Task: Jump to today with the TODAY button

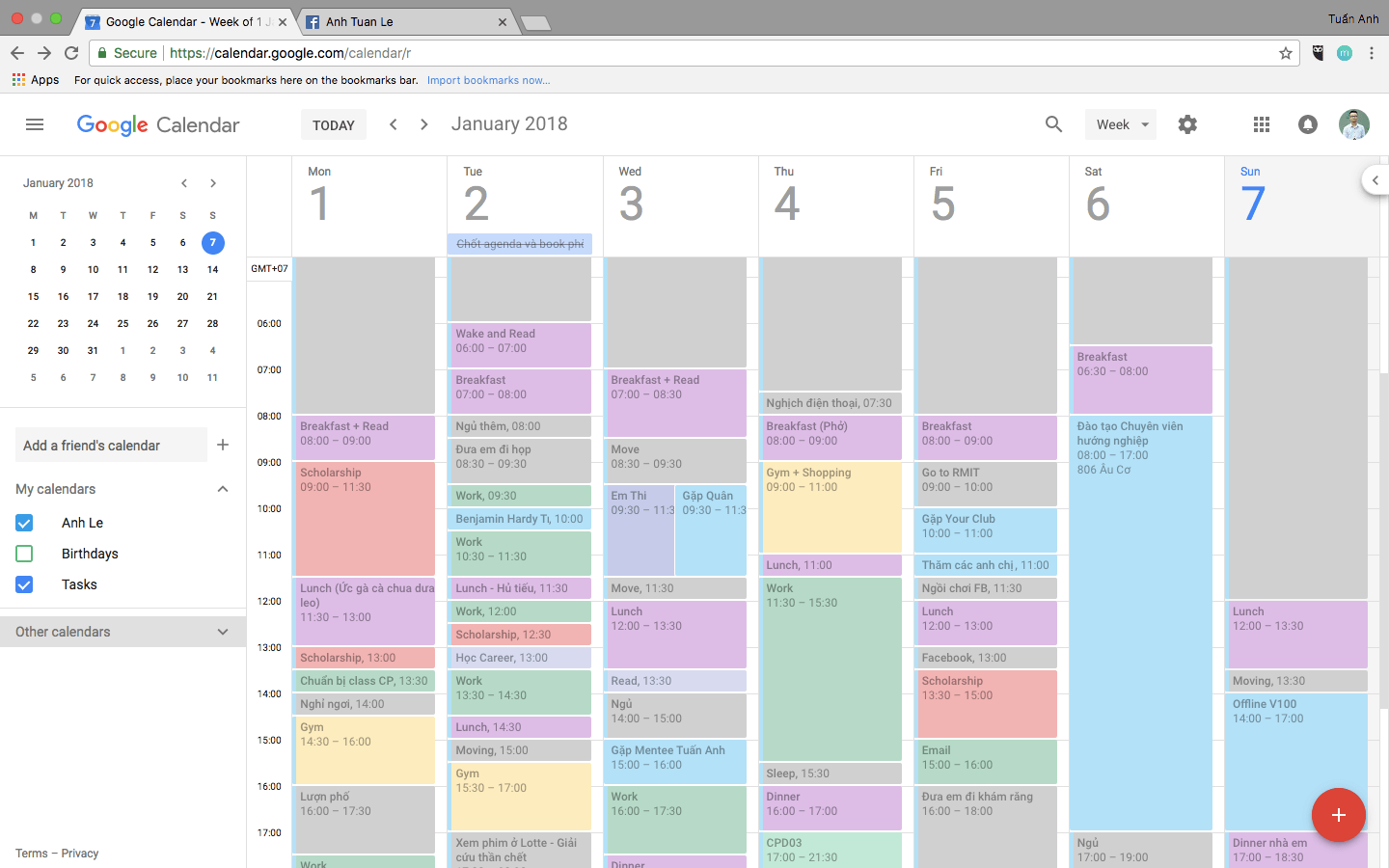Action: click(x=333, y=124)
